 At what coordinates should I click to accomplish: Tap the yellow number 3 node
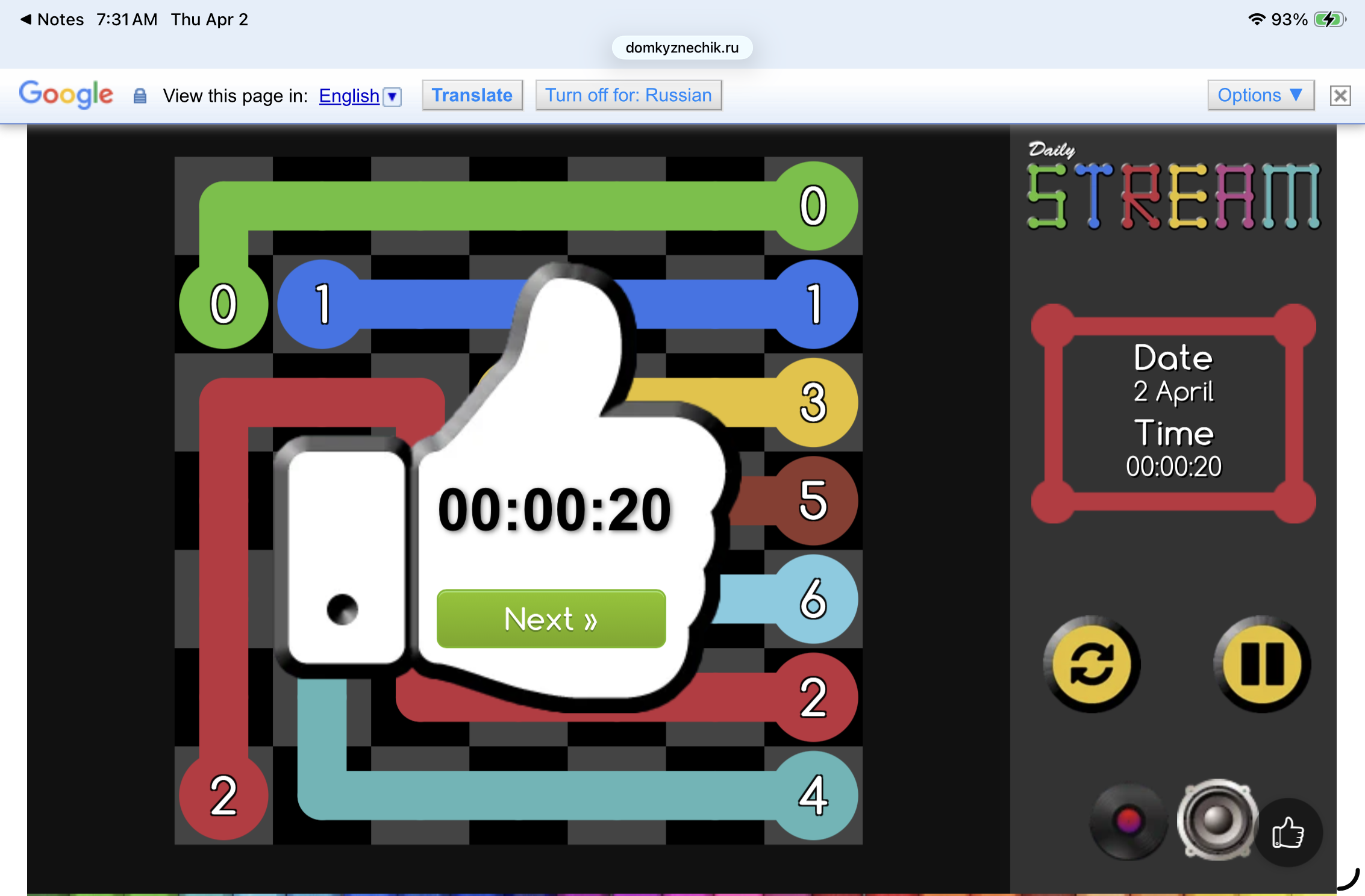click(813, 402)
